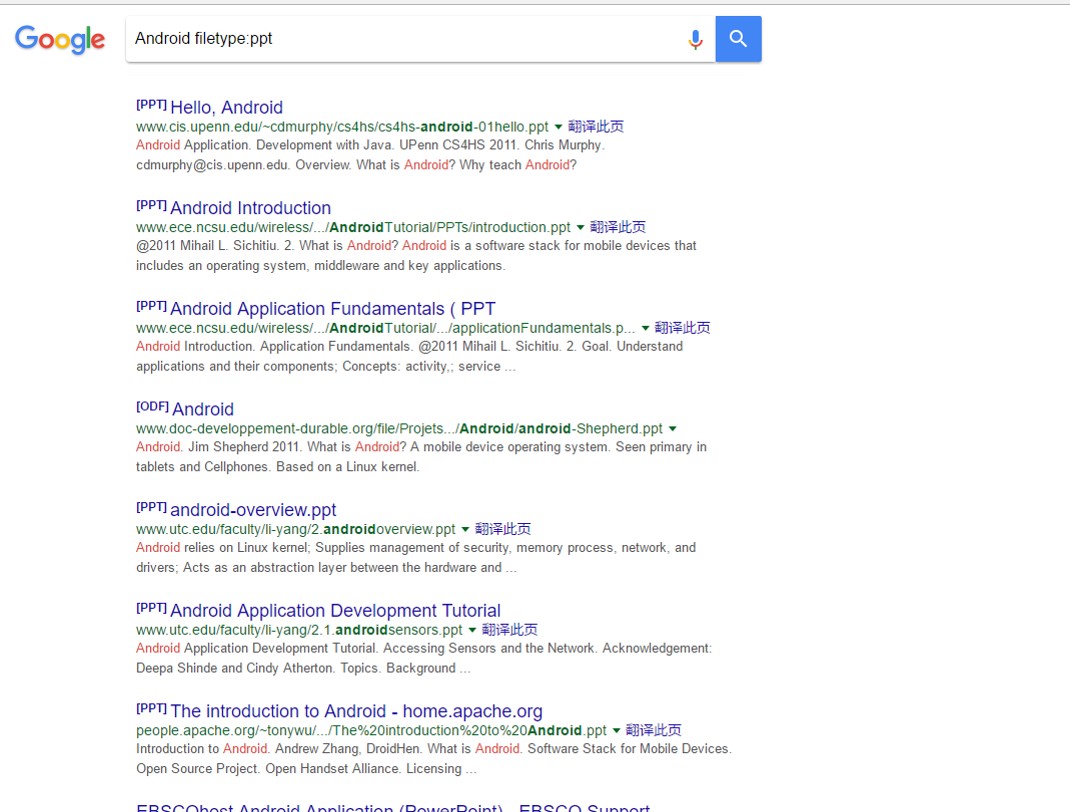Expand dropdown arrow beside cs4hs-android-01hello.ppt URL
The image size is (1070, 812).
tap(558, 127)
